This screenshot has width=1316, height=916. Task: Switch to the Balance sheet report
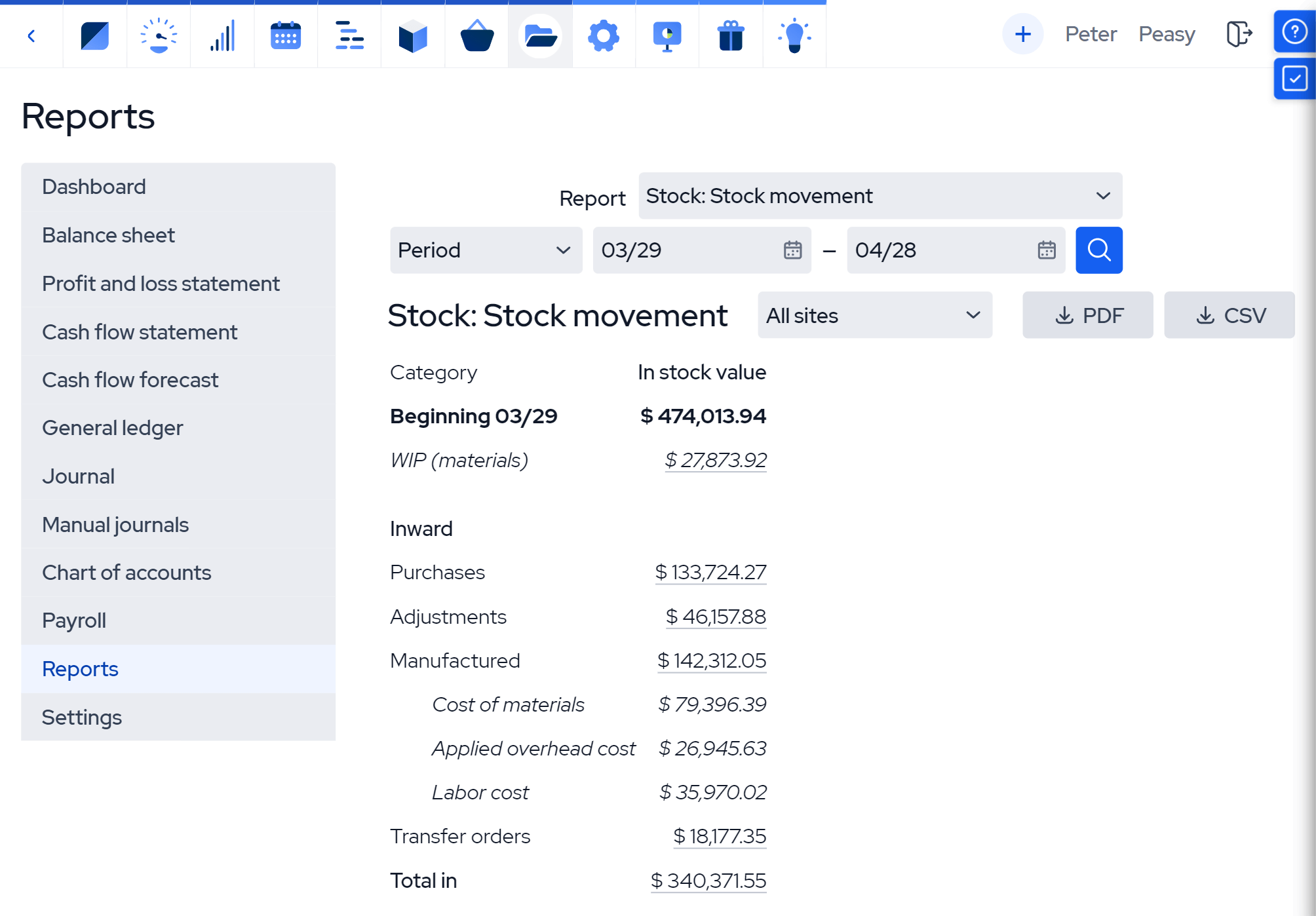108,235
